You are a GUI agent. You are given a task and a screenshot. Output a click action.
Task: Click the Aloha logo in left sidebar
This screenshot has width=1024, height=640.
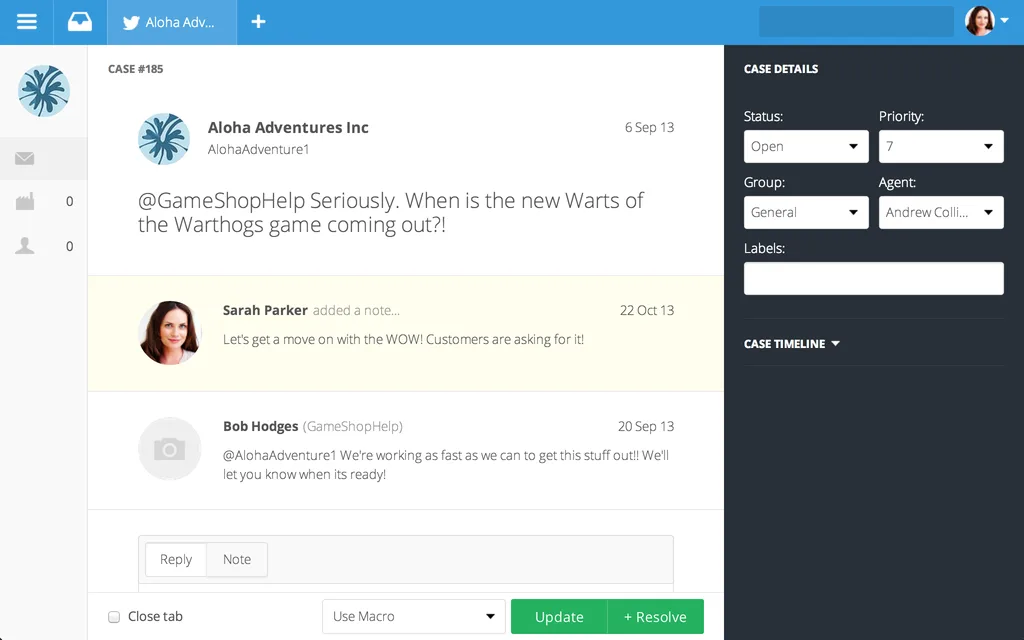point(44,91)
